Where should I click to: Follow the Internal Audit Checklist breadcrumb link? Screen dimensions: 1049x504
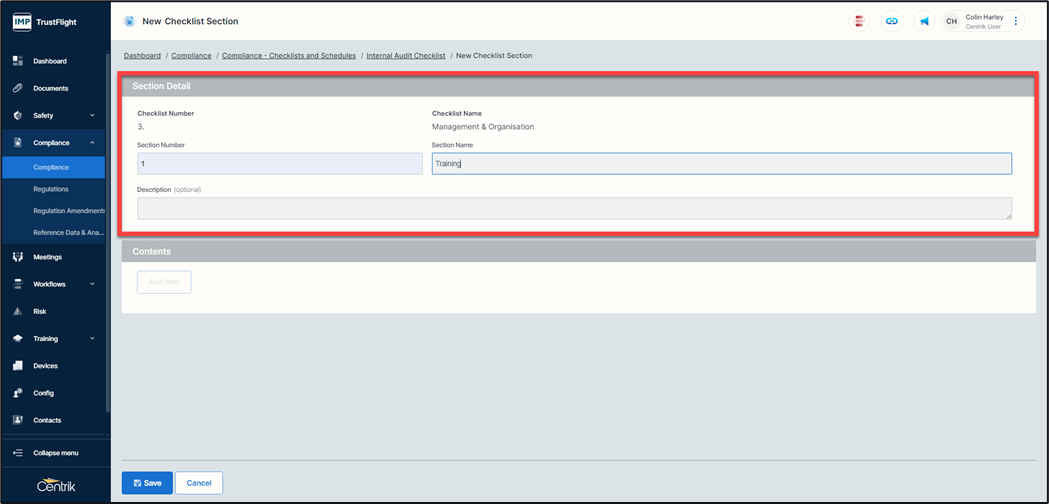point(405,56)
